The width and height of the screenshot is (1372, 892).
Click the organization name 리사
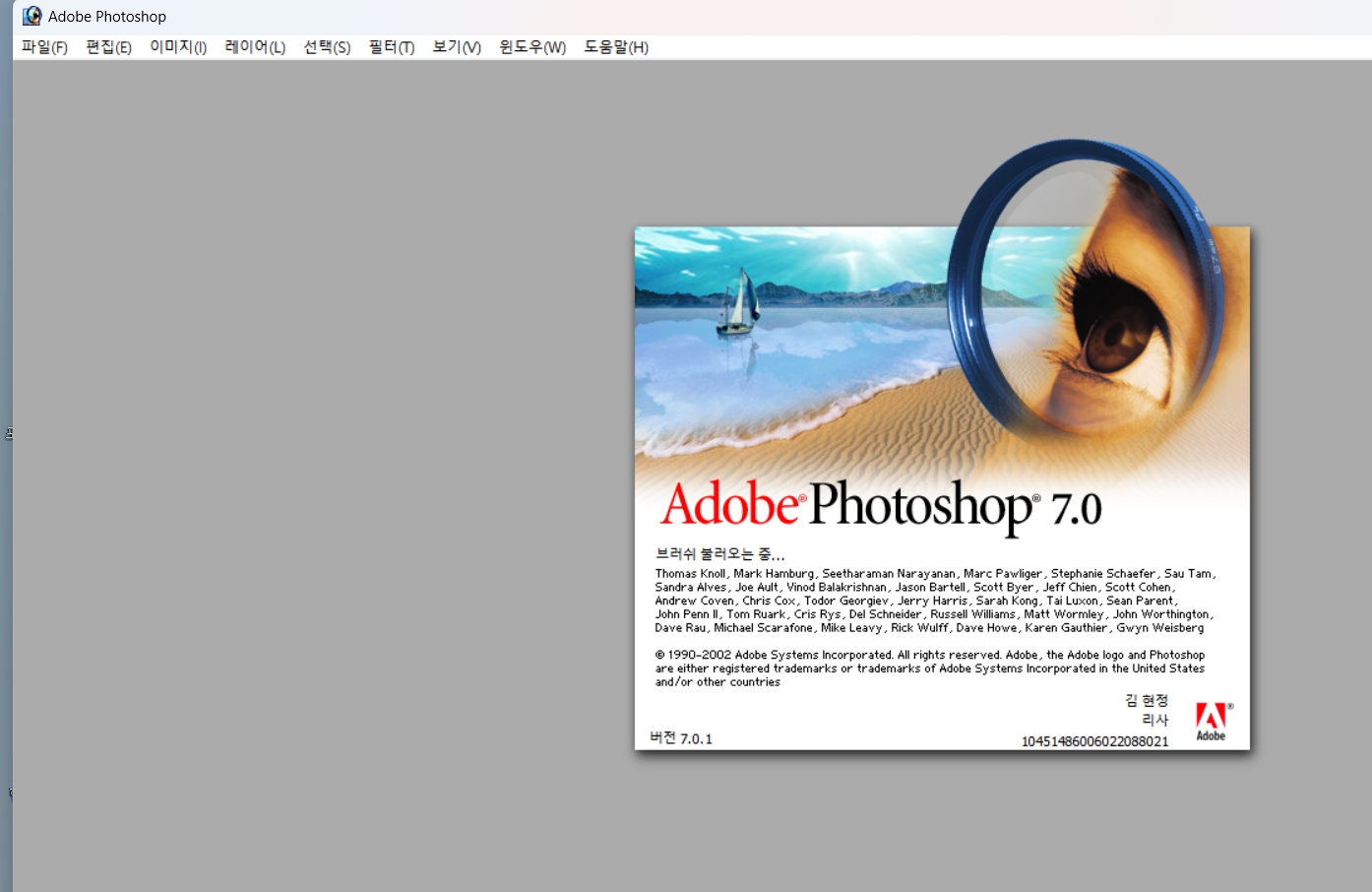1154,720
